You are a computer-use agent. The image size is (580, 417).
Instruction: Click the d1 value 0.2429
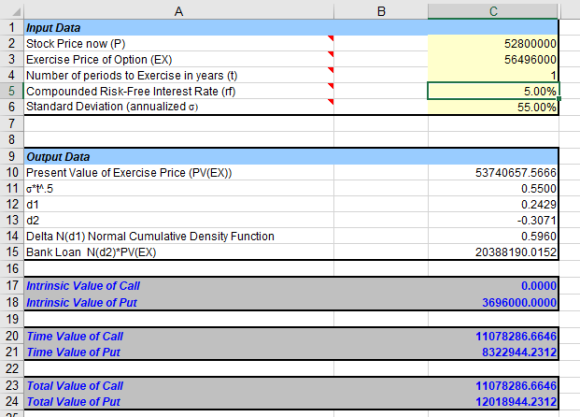493,205
